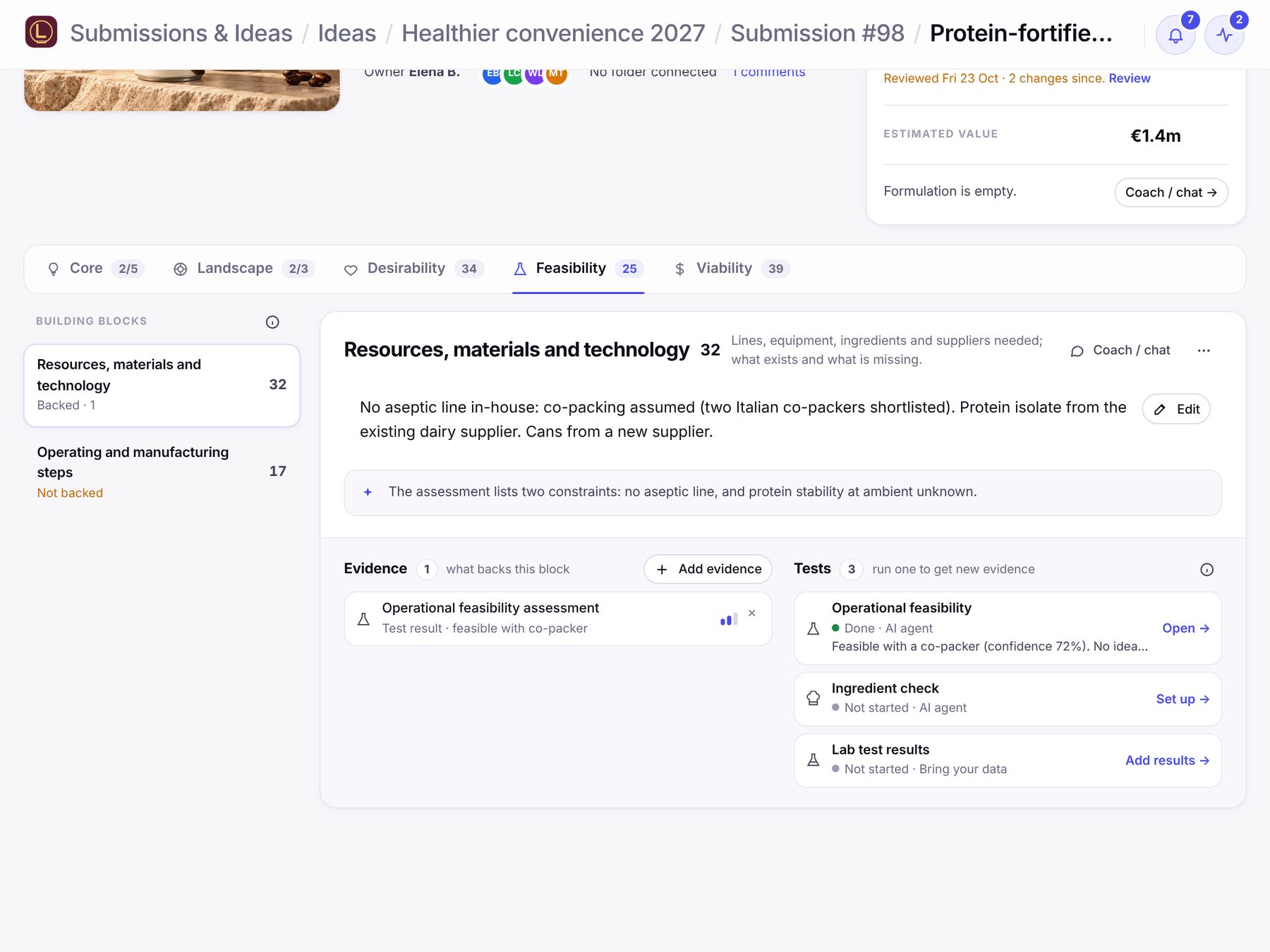Add results to Lab test results
Viewport: 1270px width, 952px height.
tap(1167, 760)
